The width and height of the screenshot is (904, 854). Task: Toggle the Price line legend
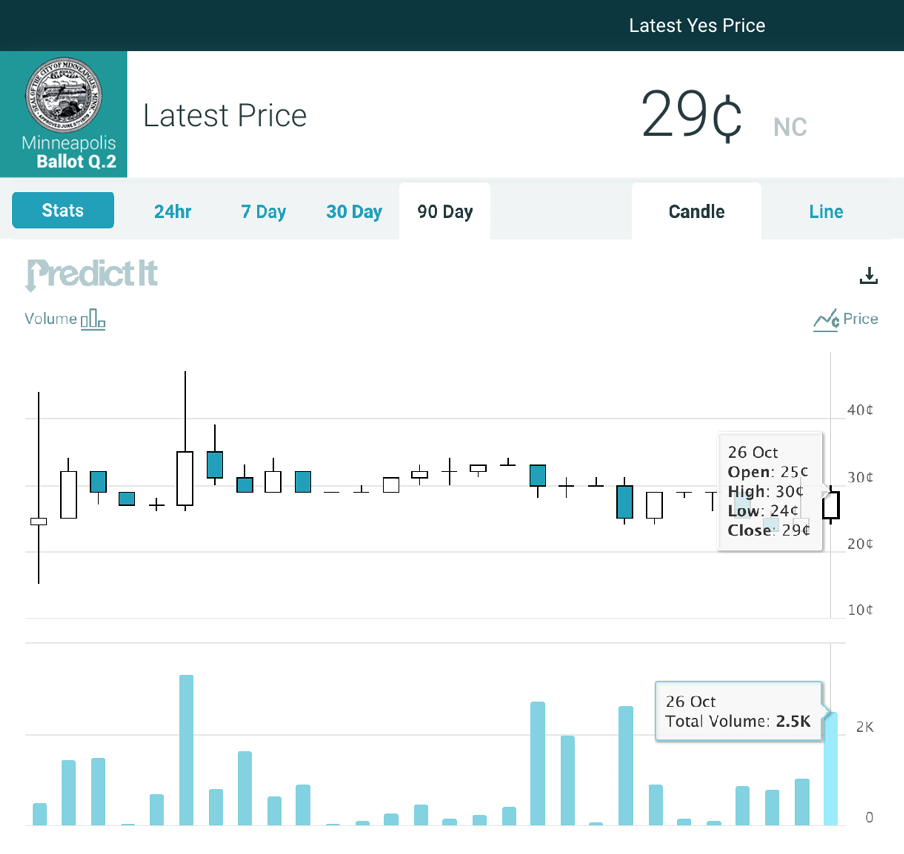845,319
